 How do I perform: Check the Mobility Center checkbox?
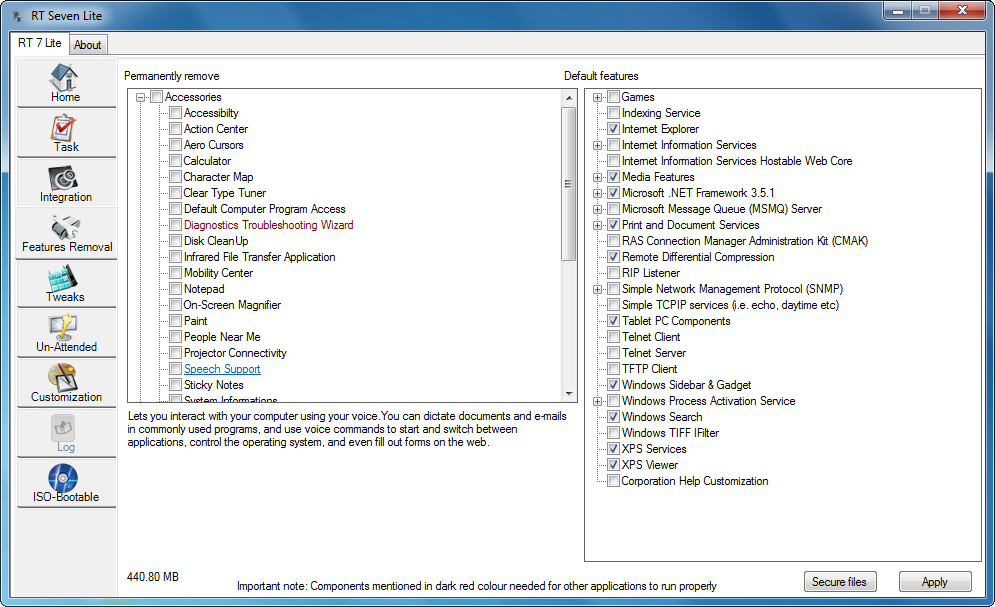(176, 273)
